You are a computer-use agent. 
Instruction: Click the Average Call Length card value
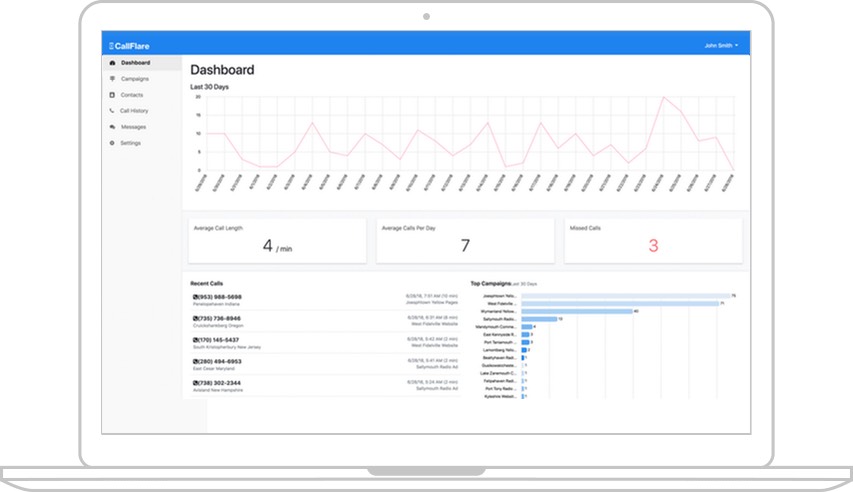click(277, 246)
